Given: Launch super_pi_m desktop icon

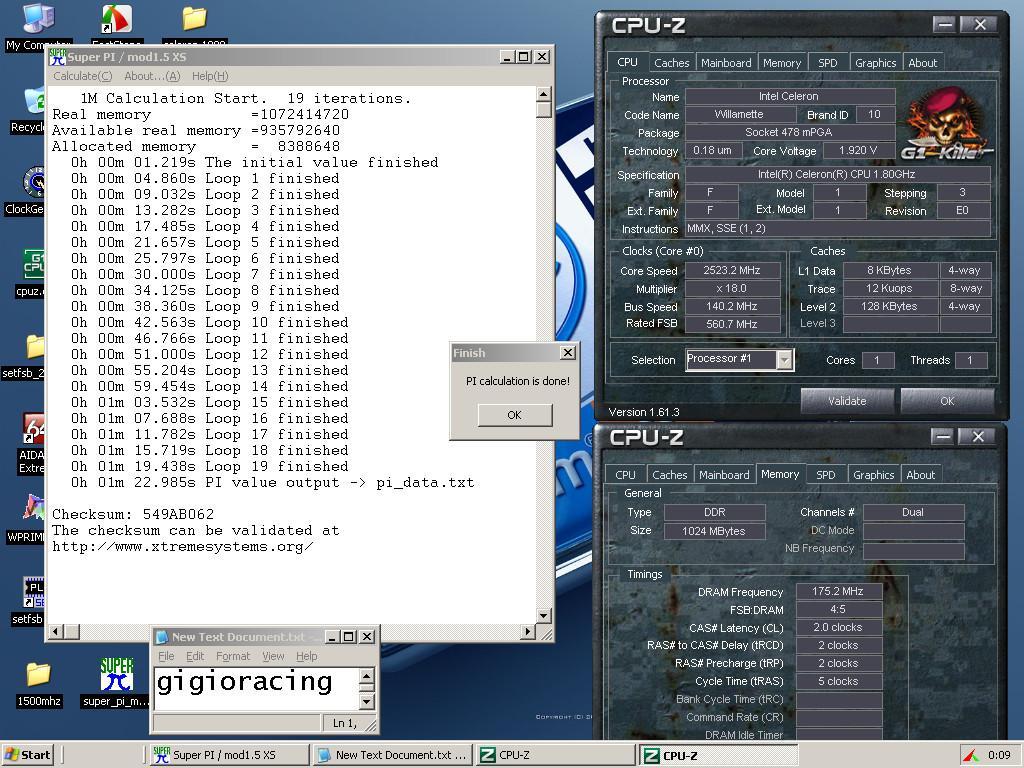Looking at the screenshot, I should (116, 674).
